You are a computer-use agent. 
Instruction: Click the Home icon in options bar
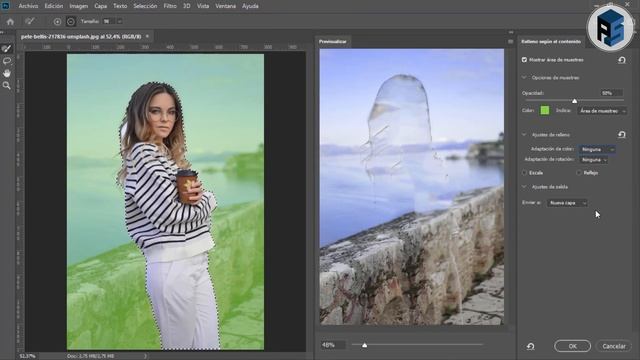[x=10, y=22]
